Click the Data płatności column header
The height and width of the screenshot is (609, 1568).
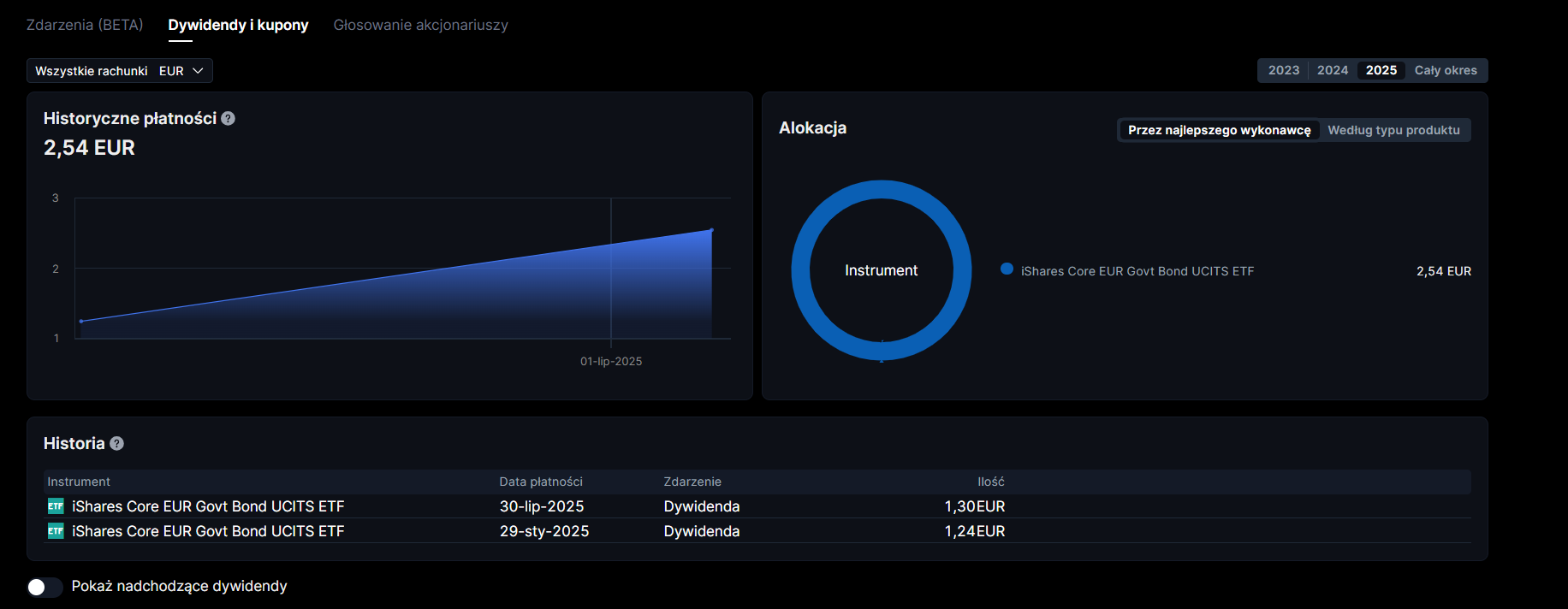coord(541,482)
